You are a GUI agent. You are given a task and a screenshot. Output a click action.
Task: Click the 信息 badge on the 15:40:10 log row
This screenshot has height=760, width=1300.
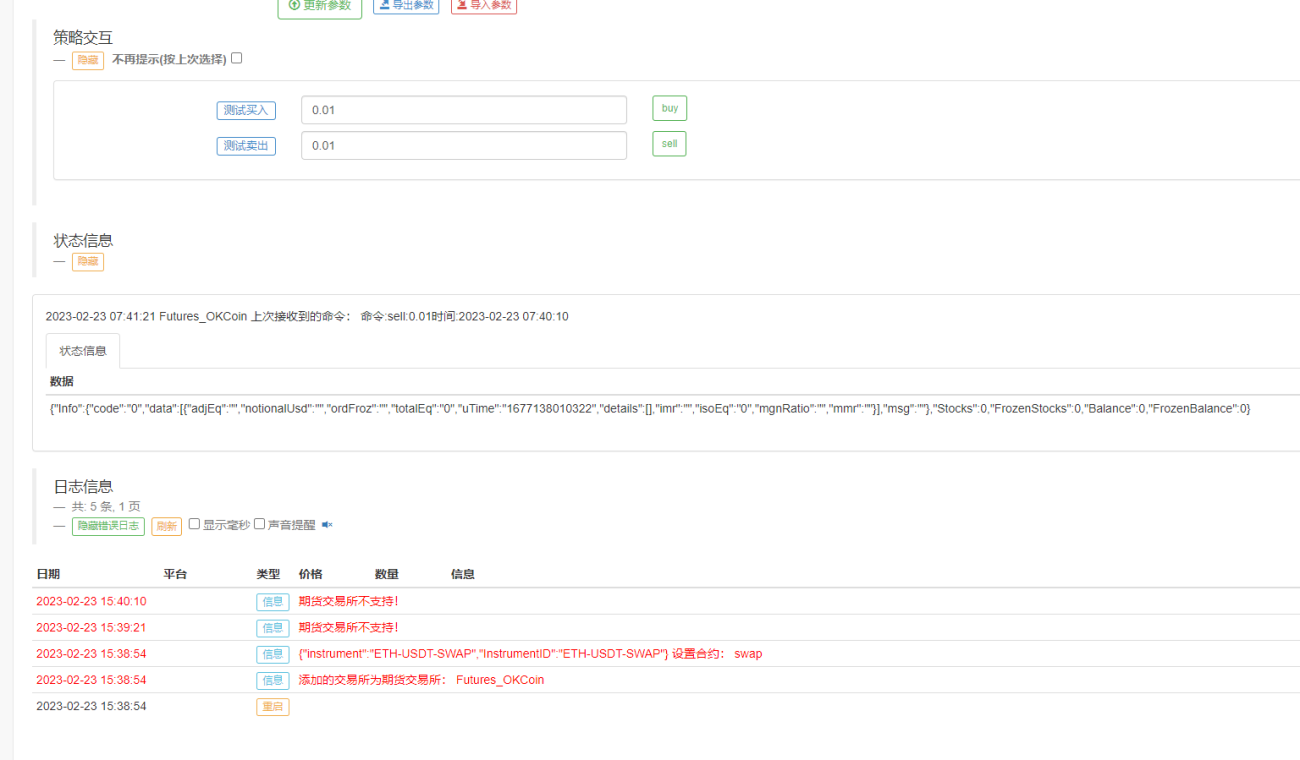point(272,602)
